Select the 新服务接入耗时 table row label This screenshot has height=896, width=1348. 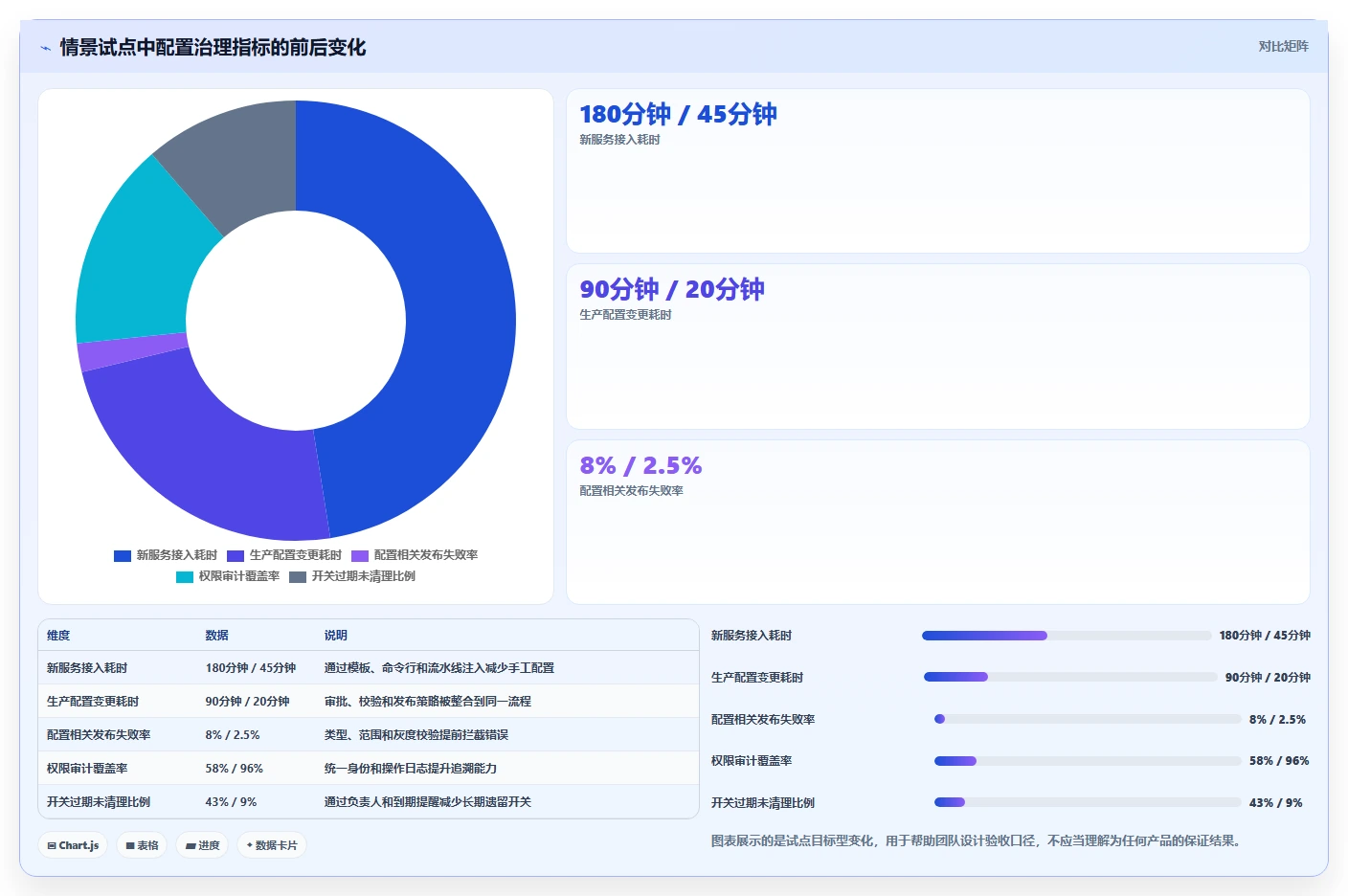[x=87, y=668]
